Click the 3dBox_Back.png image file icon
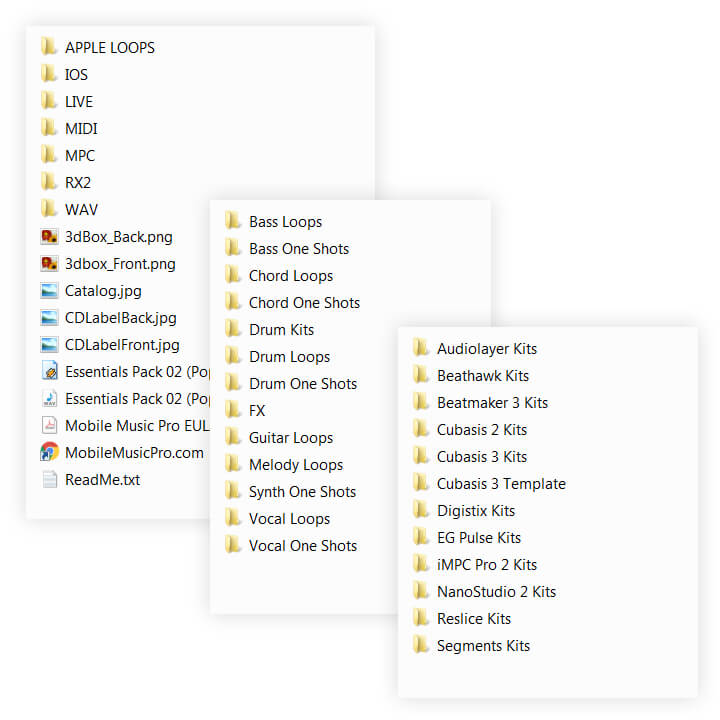Screen dimensions: 720x720 (49, 236)
